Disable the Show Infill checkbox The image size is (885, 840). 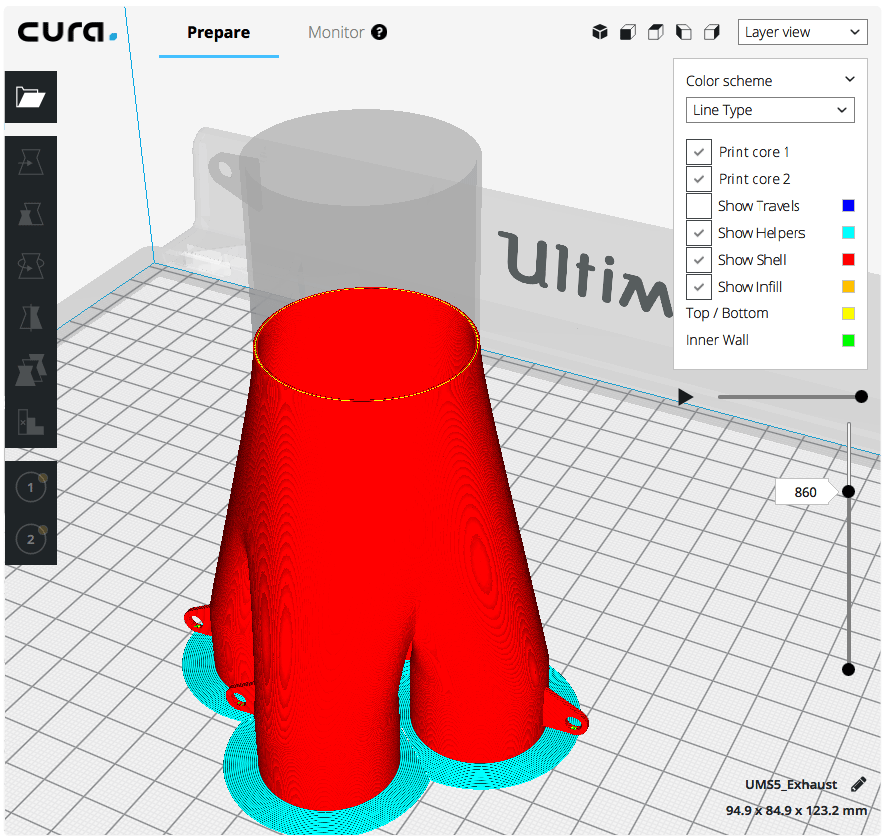point(699,287)
